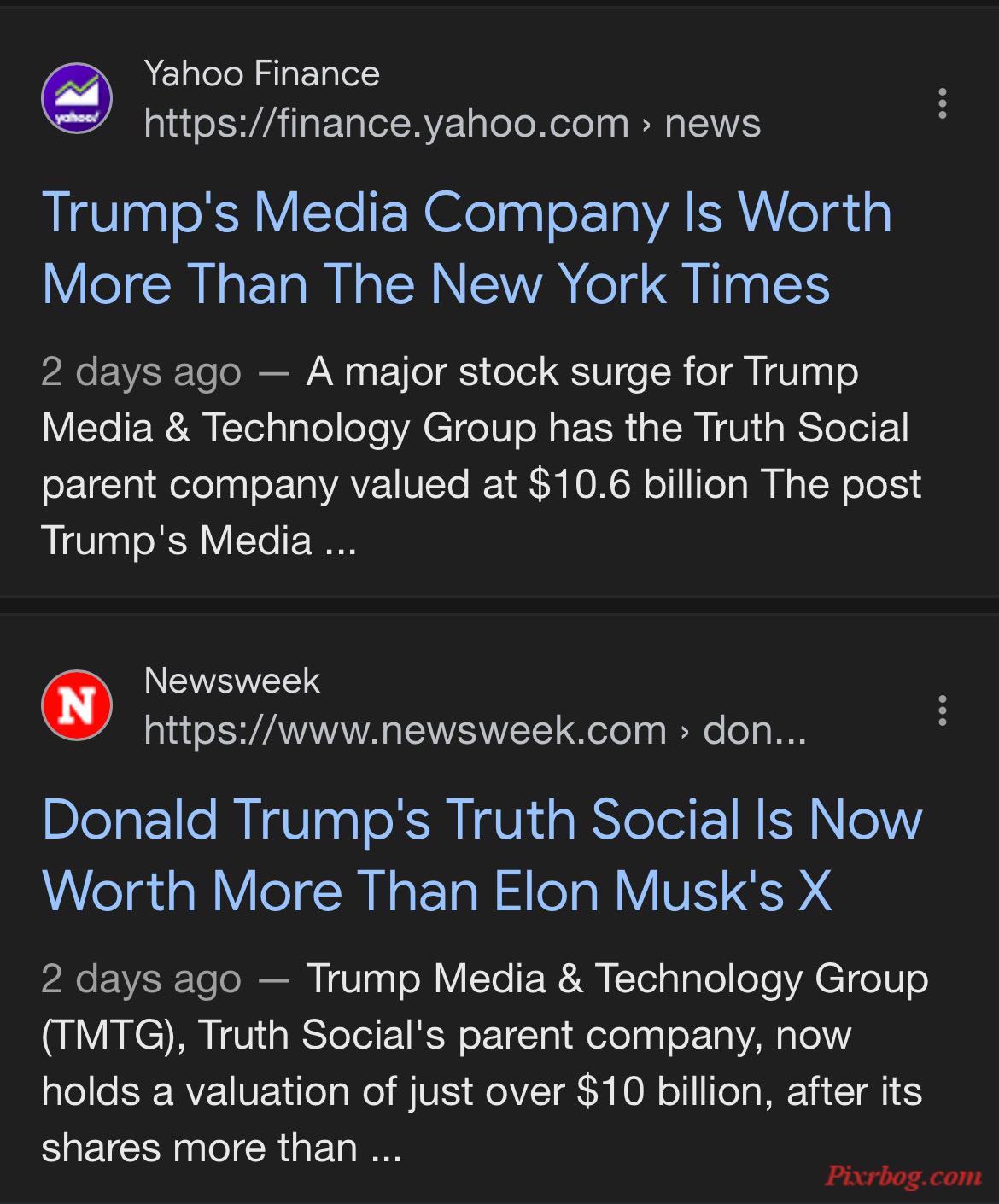
Task: Click '2 days ago' on Yahoo Finance result
Action: click(141, 372)
